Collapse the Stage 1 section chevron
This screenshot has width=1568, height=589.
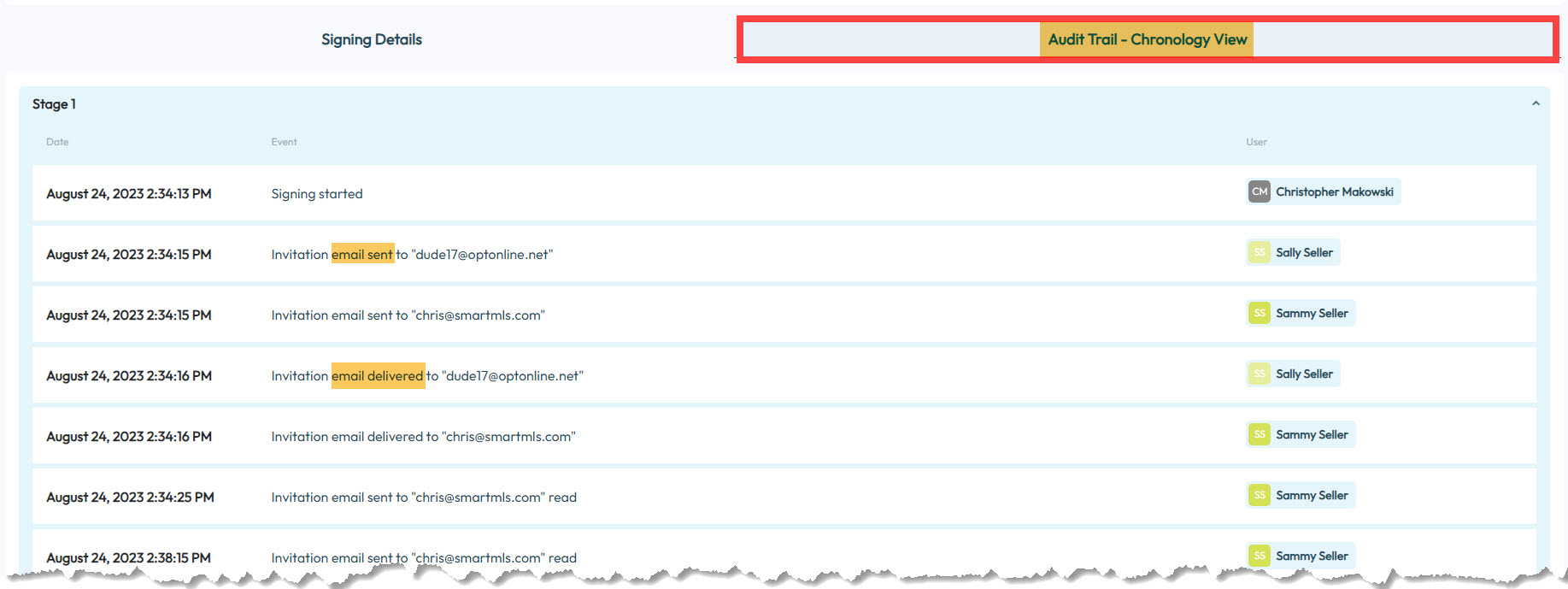[1536, 103]
